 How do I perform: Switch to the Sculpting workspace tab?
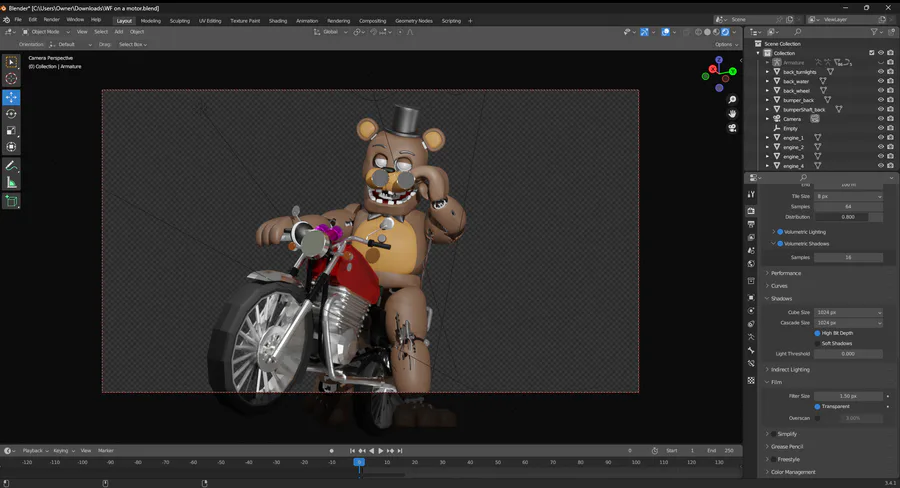pyautogui.click(x=179, y=20)
